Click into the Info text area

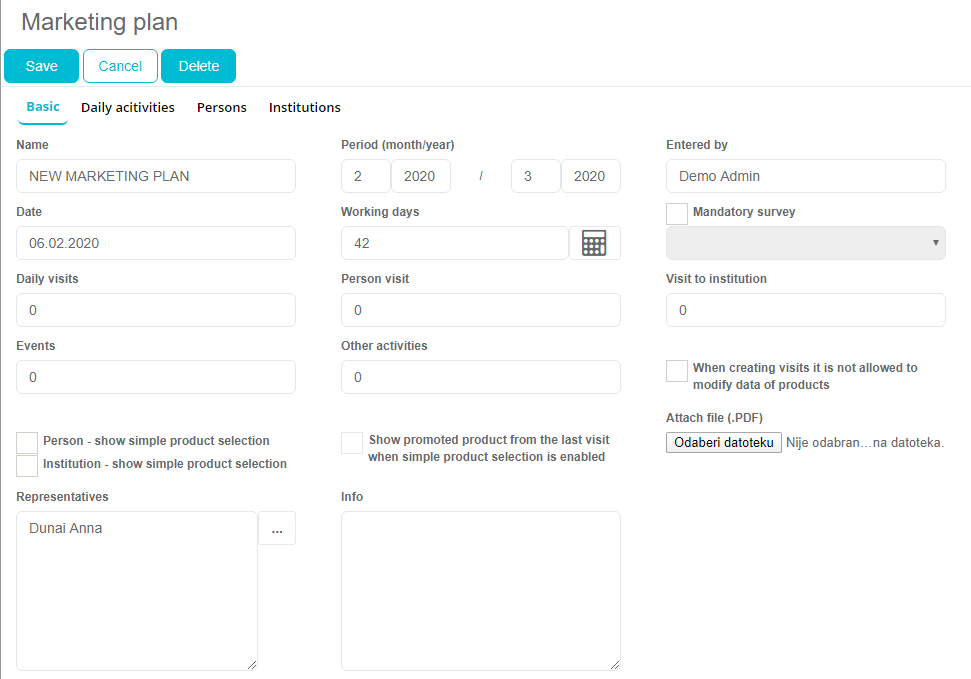(480, 590)
